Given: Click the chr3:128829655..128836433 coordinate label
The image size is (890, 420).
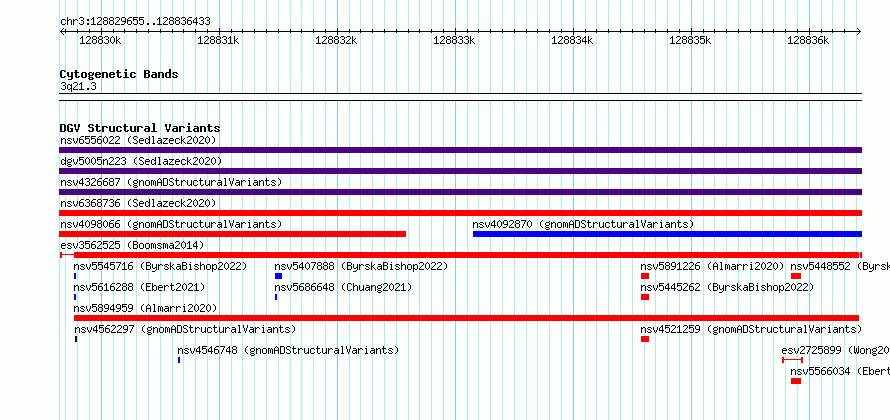Looking at the screenshot, I should point(135,22).
